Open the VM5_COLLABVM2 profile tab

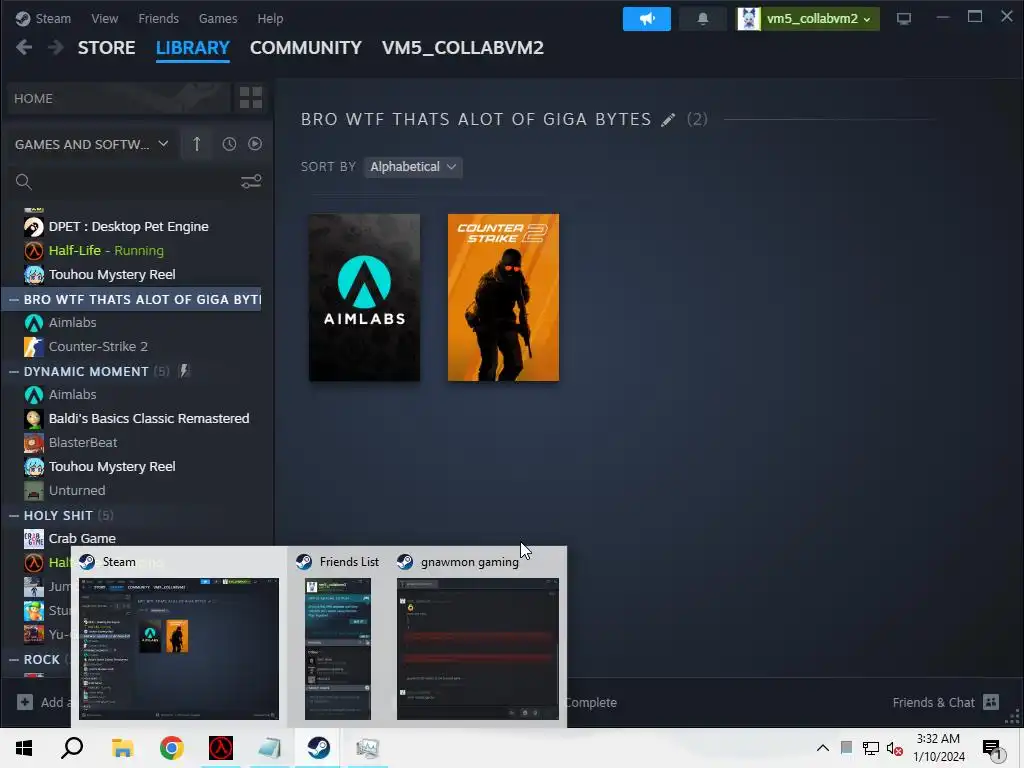(x=463, y=48)
